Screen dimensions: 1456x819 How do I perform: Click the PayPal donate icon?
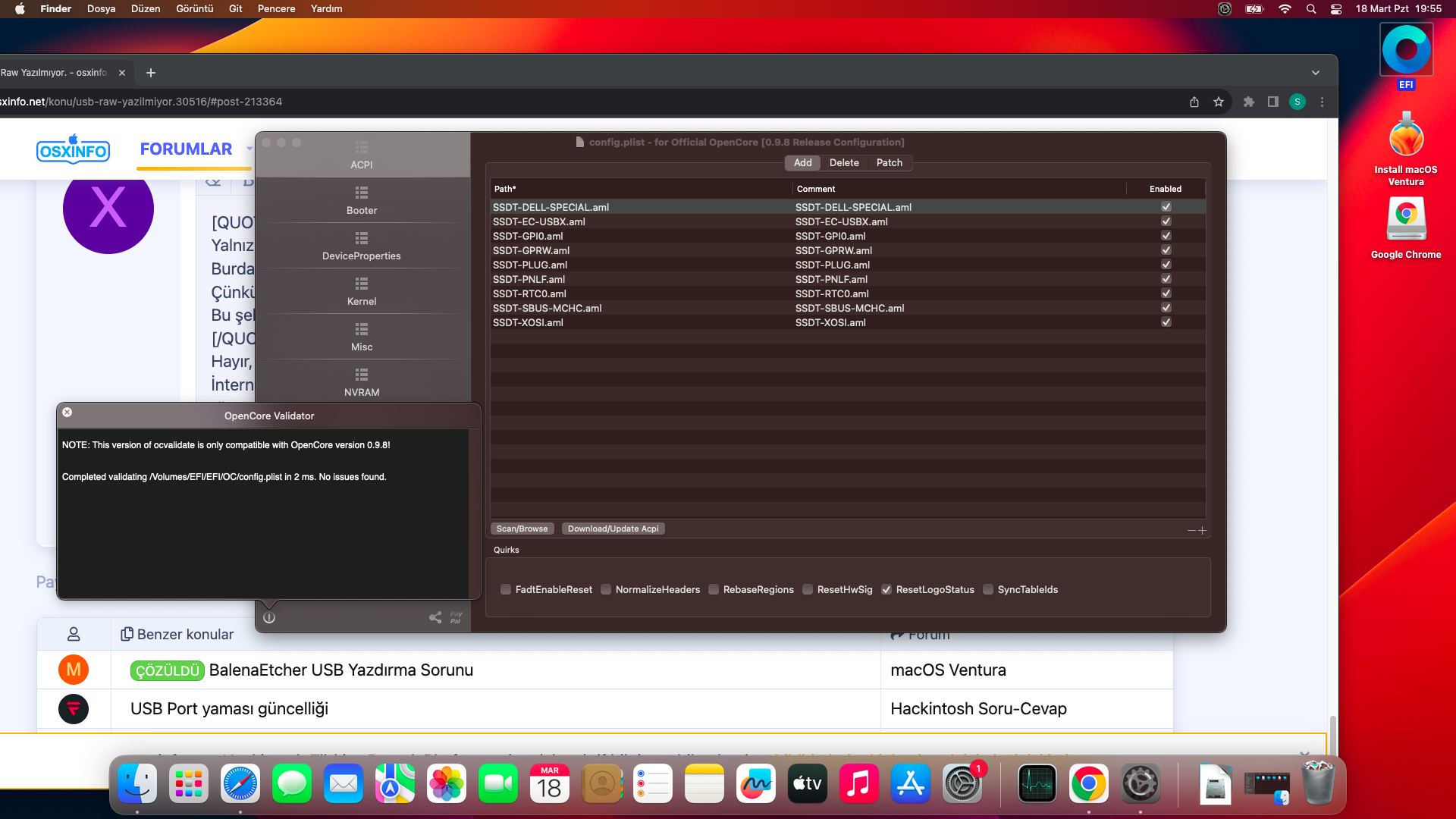tap(456, 617)
